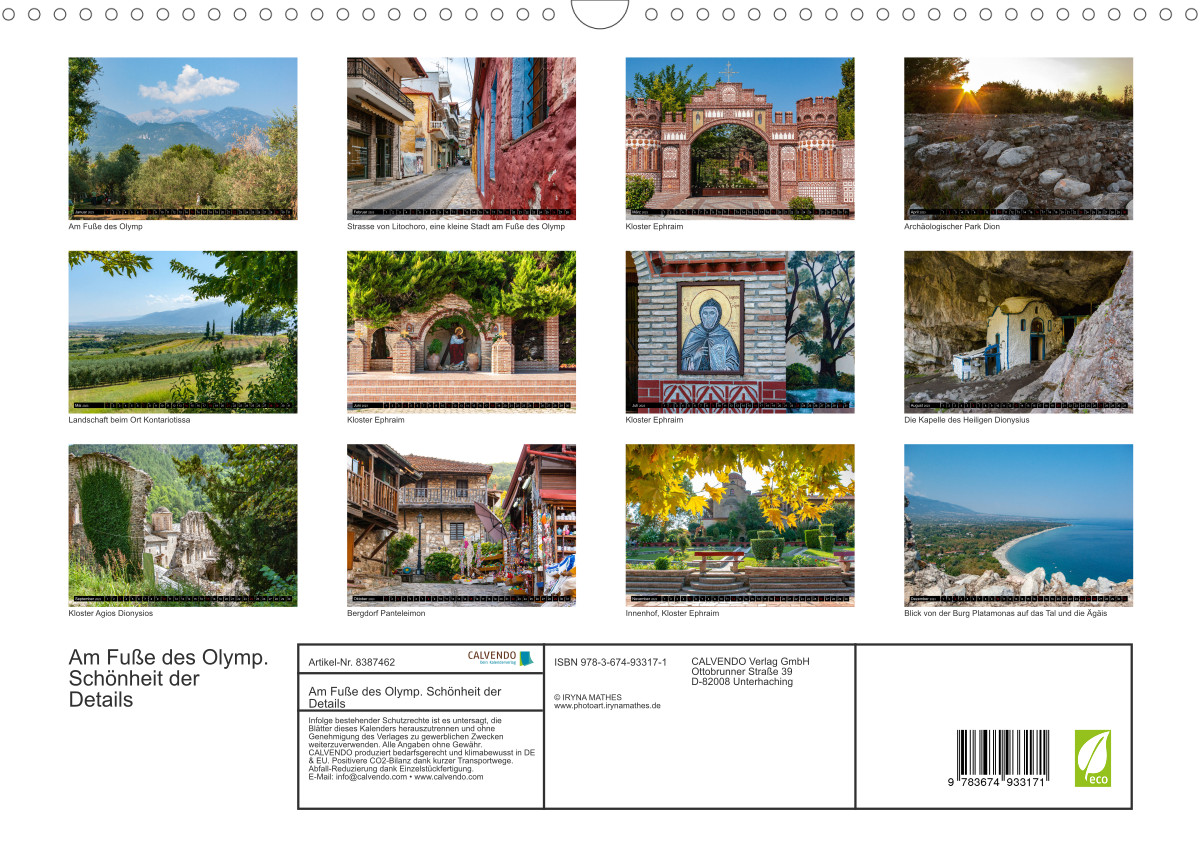This screenshot has width=1200, height=853.
Task: Click the Artikel-Nr. 8387462 text
Action: [352, 662]
